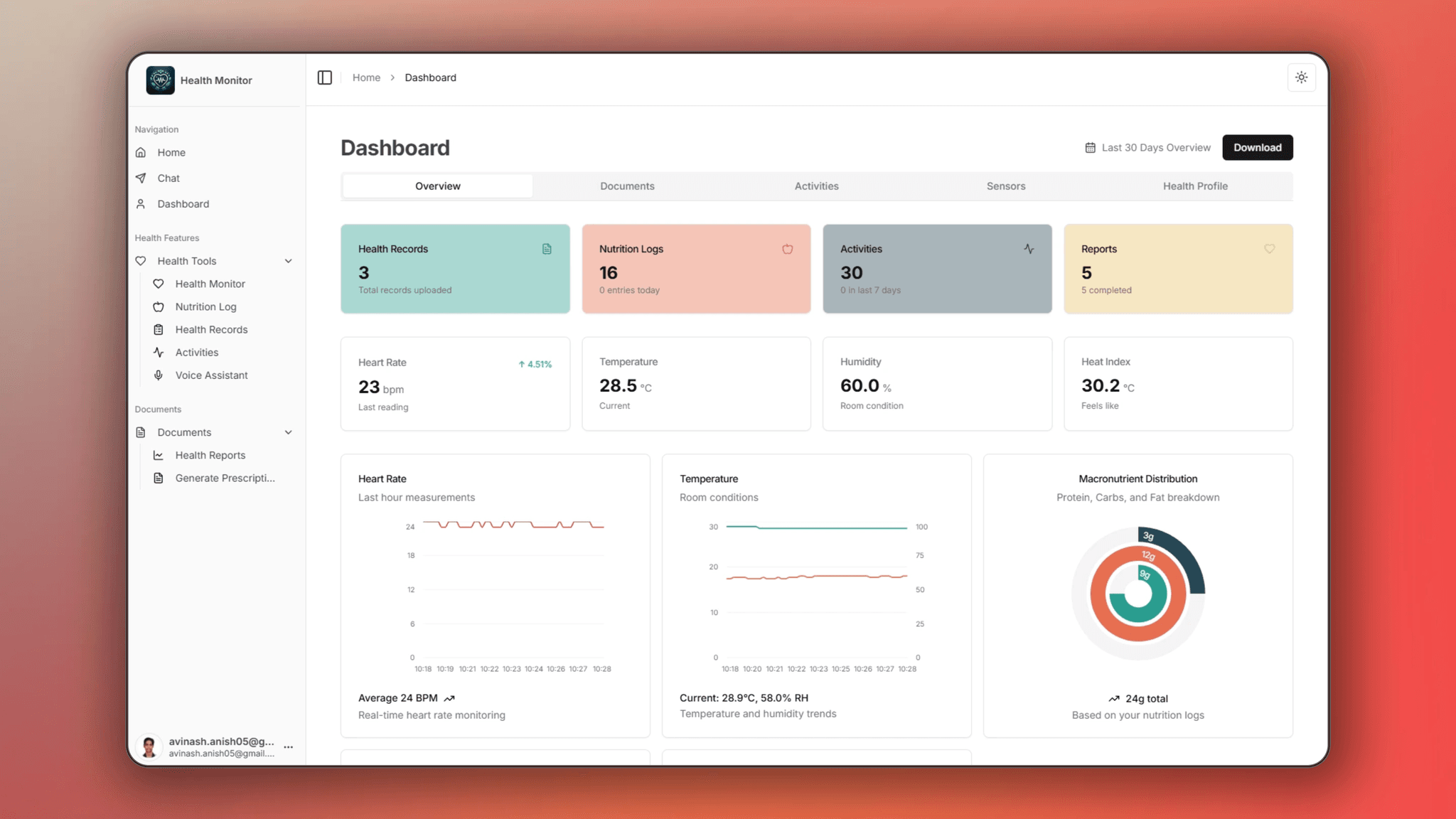The image size is (1456, 819).
Task: Click the calendar icon by Last 30 Days
Action: (x=1090, y=148)
